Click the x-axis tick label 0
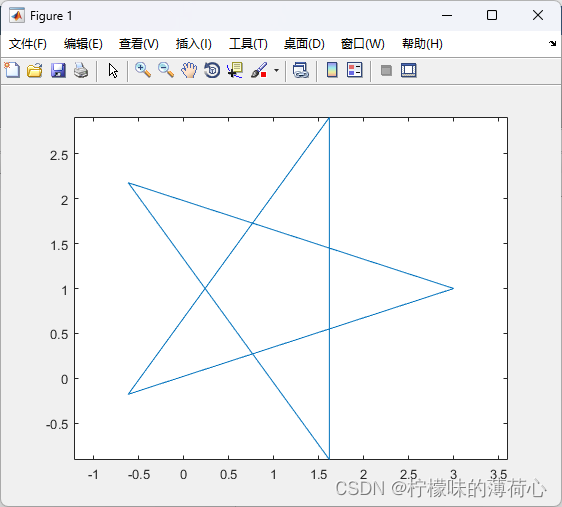The width and height of the screenshot is (562, 507). click(x=184, y=475)
